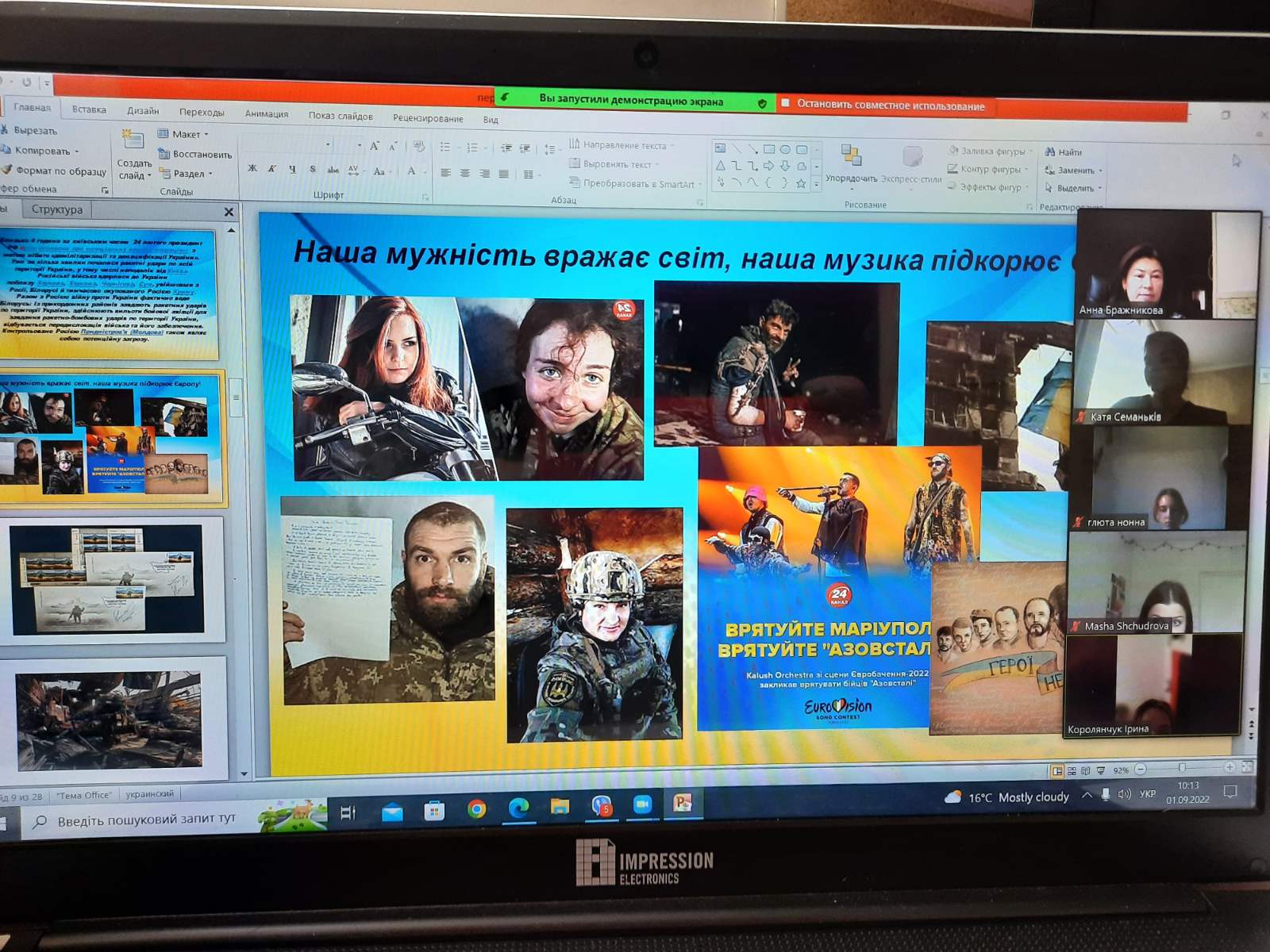
Task: Expand the Макет layout dropdown
Action: tap(186, 134)
